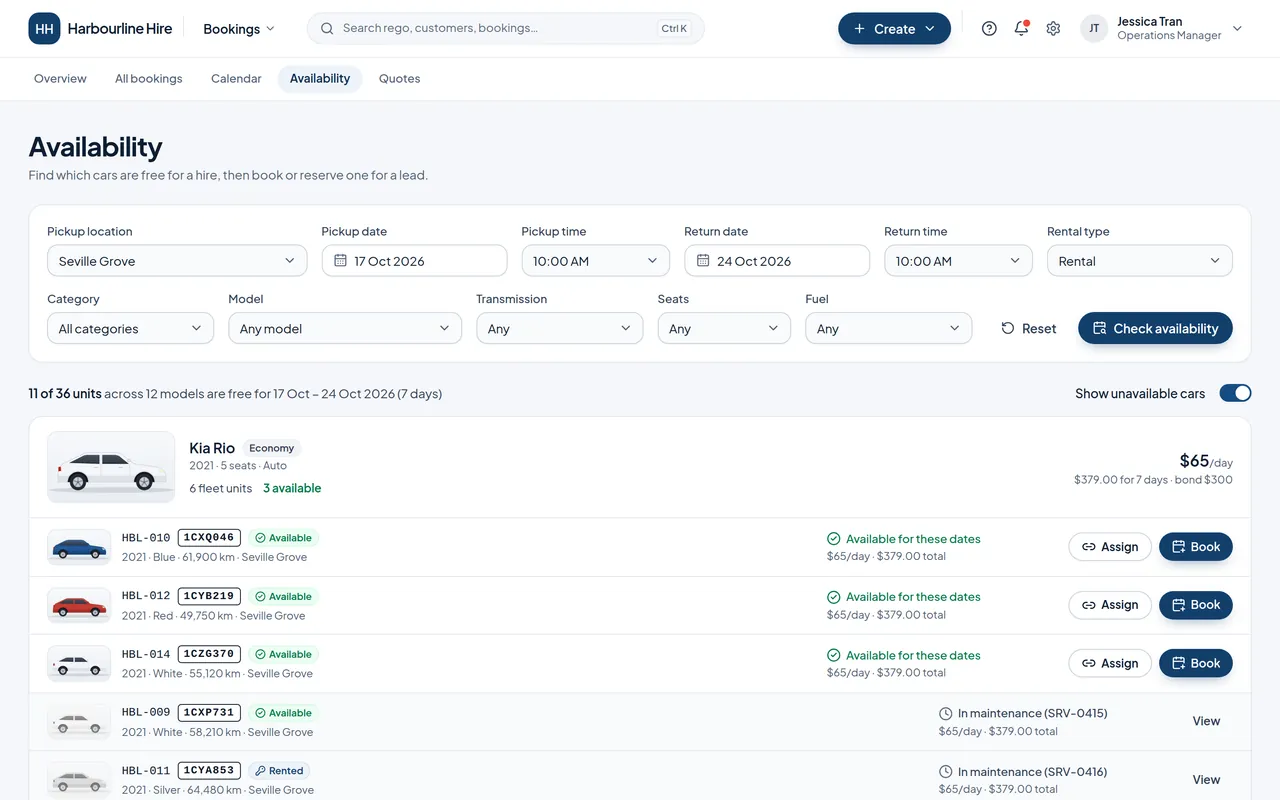
Task: Click the JT user avatar
Action: coord(1094,29)
